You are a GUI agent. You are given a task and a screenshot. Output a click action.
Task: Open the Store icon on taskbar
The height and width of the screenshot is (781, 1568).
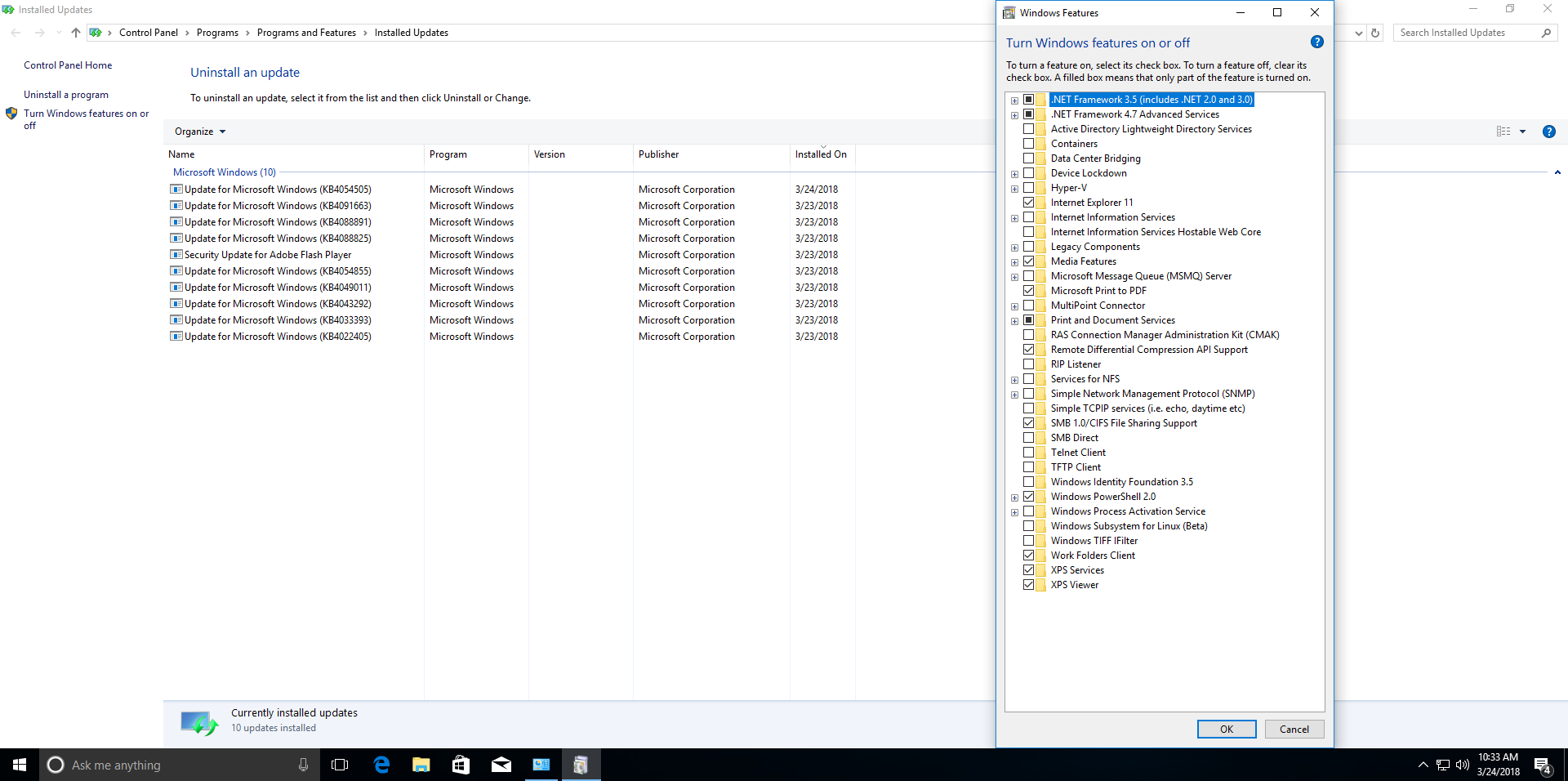(461, 765)
